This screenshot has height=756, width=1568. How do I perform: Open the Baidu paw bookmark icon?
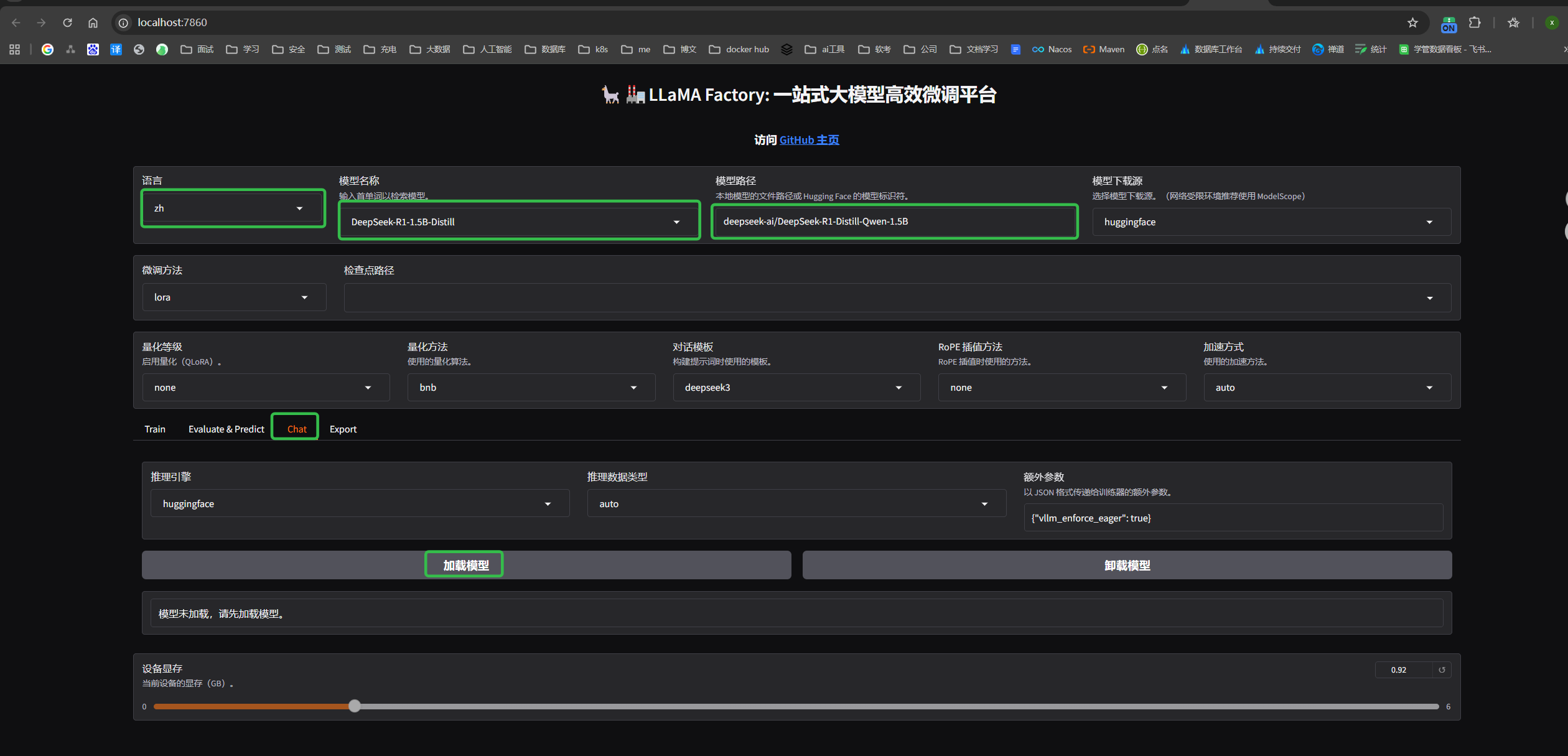[x=93, y=49]
